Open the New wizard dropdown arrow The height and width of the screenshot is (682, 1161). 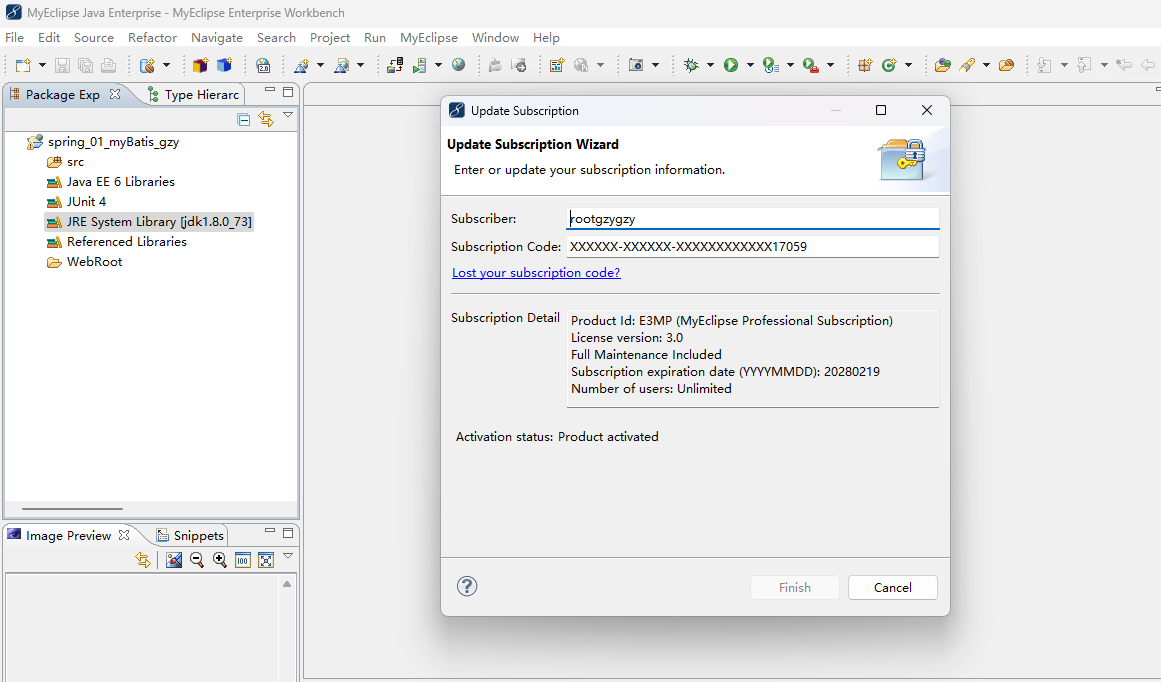coord(42,65)
